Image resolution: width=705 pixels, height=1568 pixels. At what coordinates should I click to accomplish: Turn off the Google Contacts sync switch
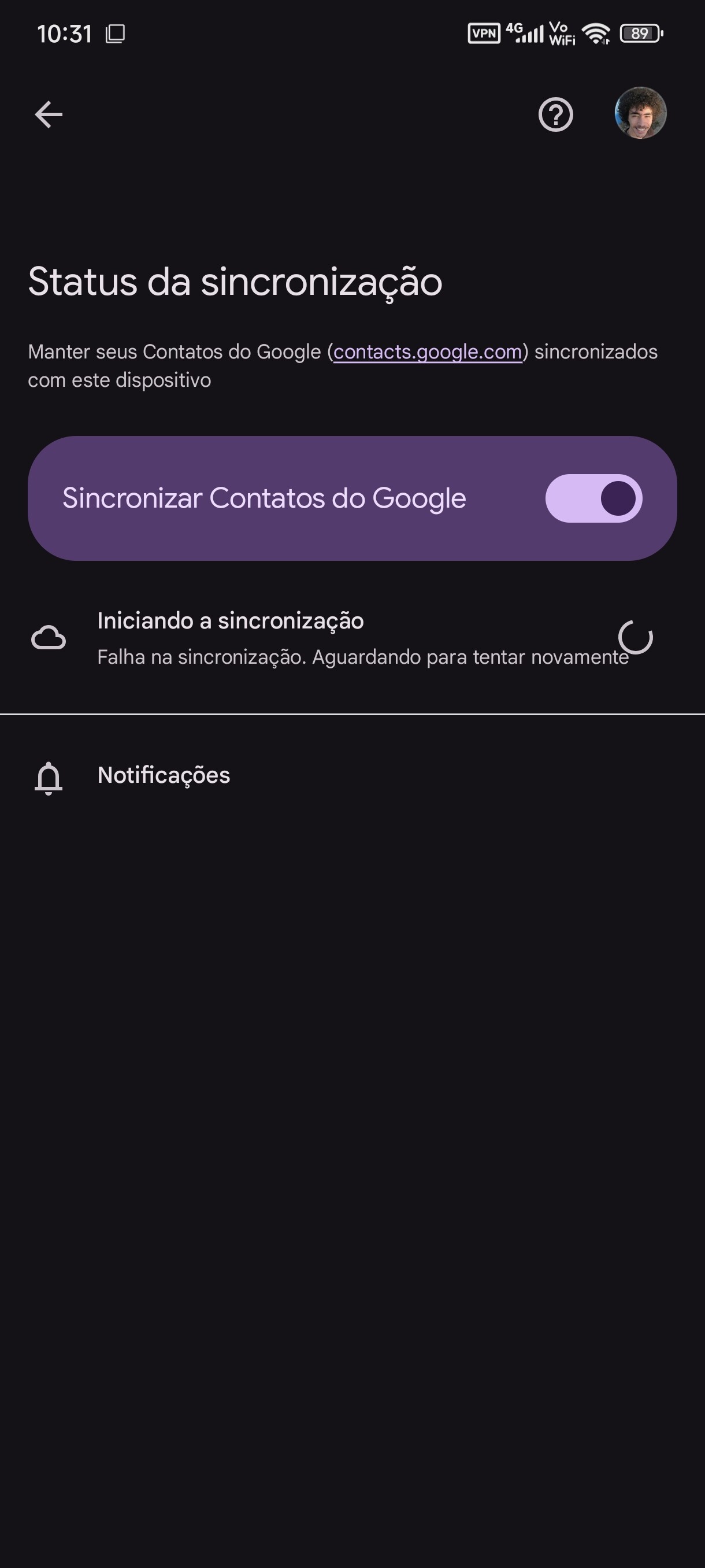593,498
